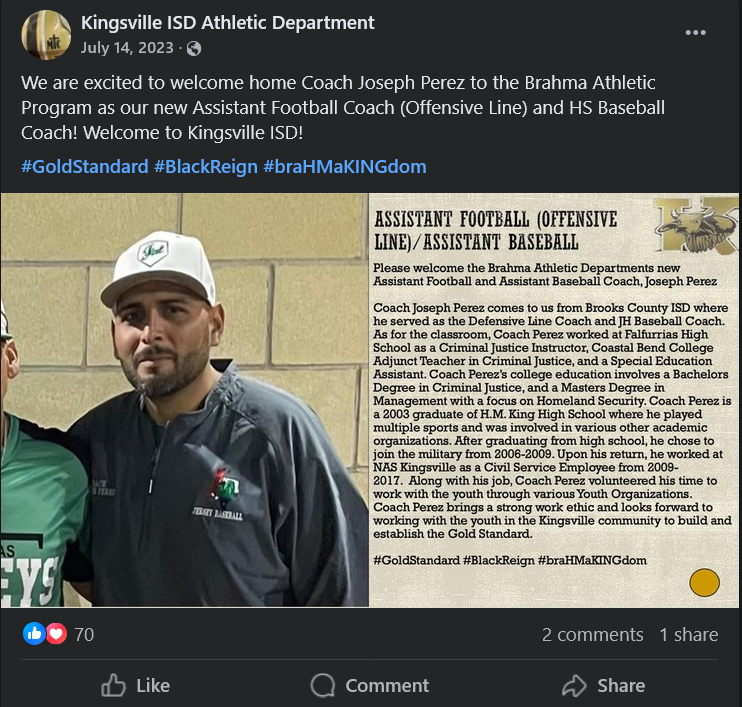Click the speech bubble comment icon
Image resolution: width=742 pixels, height=707 pixels.
323,685
